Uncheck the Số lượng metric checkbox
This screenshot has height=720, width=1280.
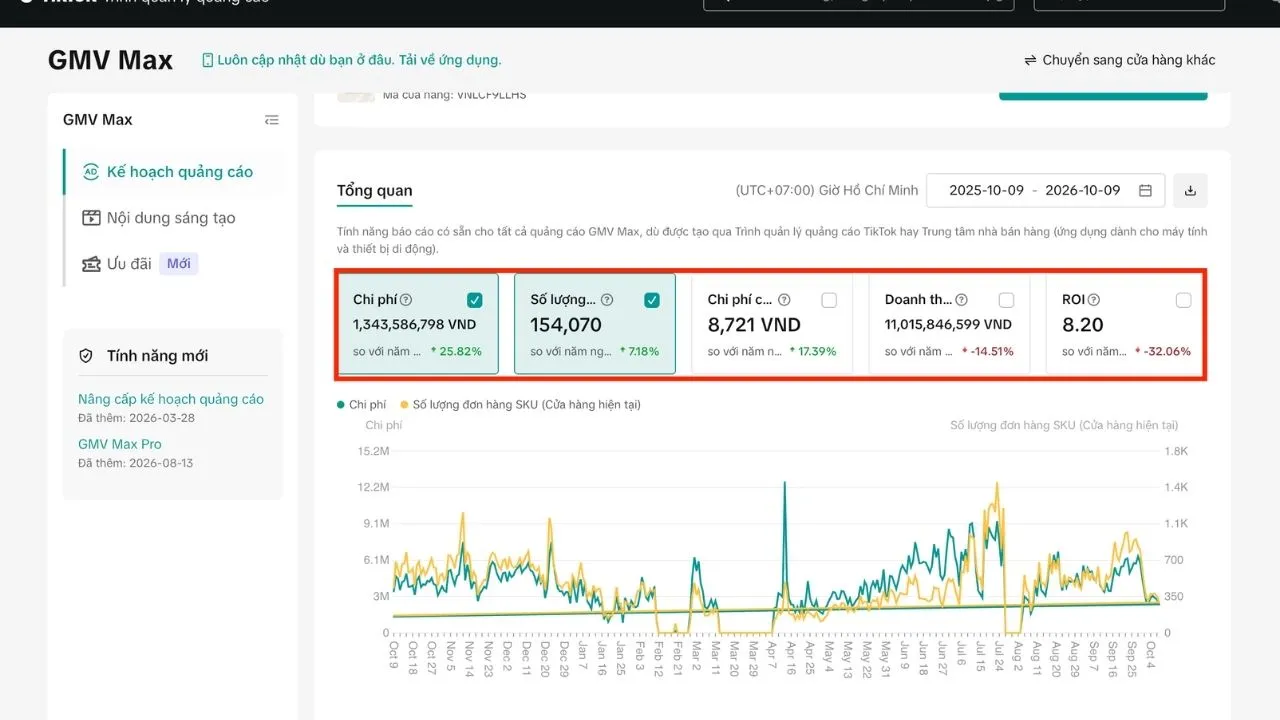pyautogui.click(x=652, y=300)
